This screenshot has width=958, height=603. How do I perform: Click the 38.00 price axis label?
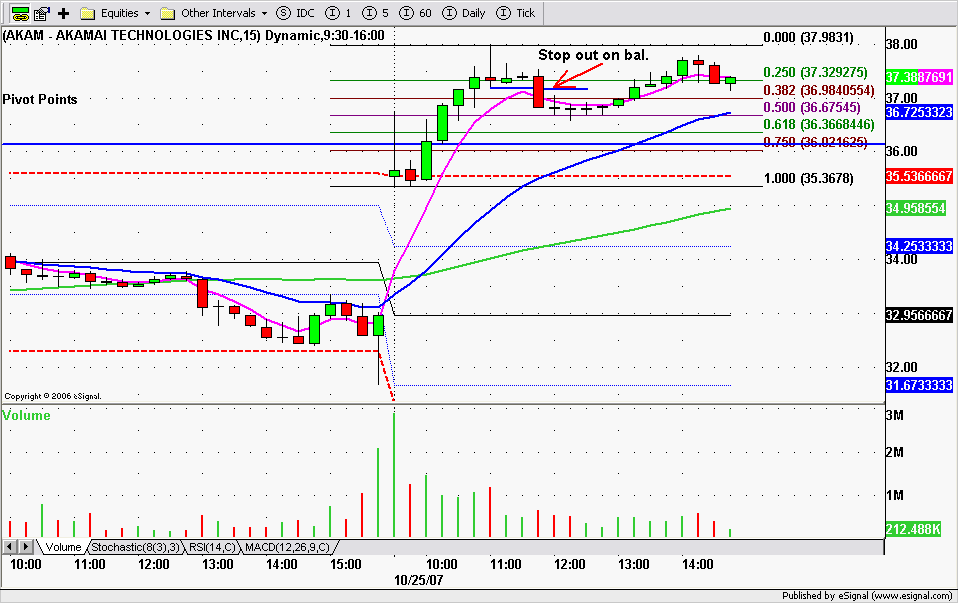click(901, 44)
